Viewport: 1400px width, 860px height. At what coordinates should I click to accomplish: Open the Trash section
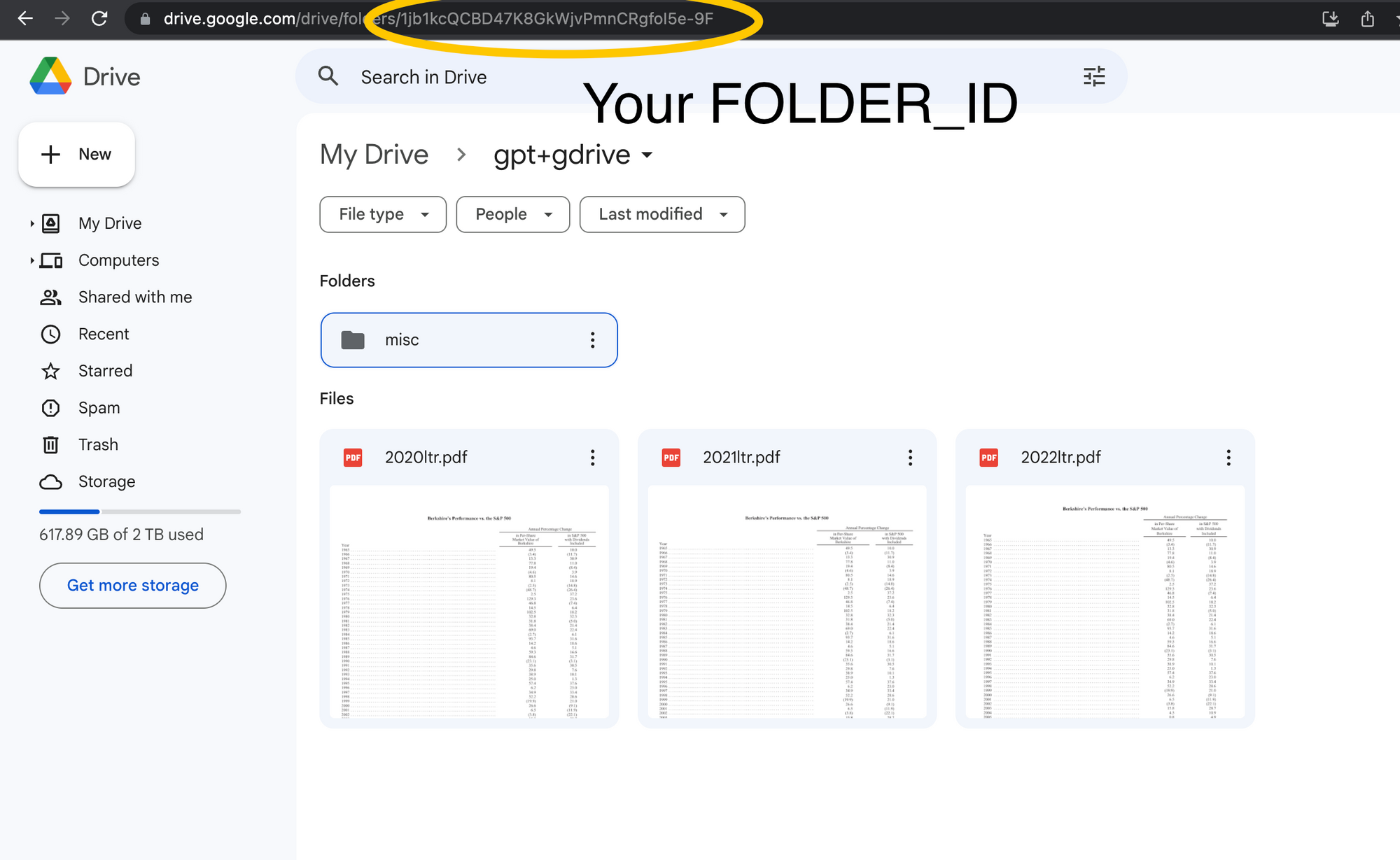pyautogui.click(x=98, y=444)
